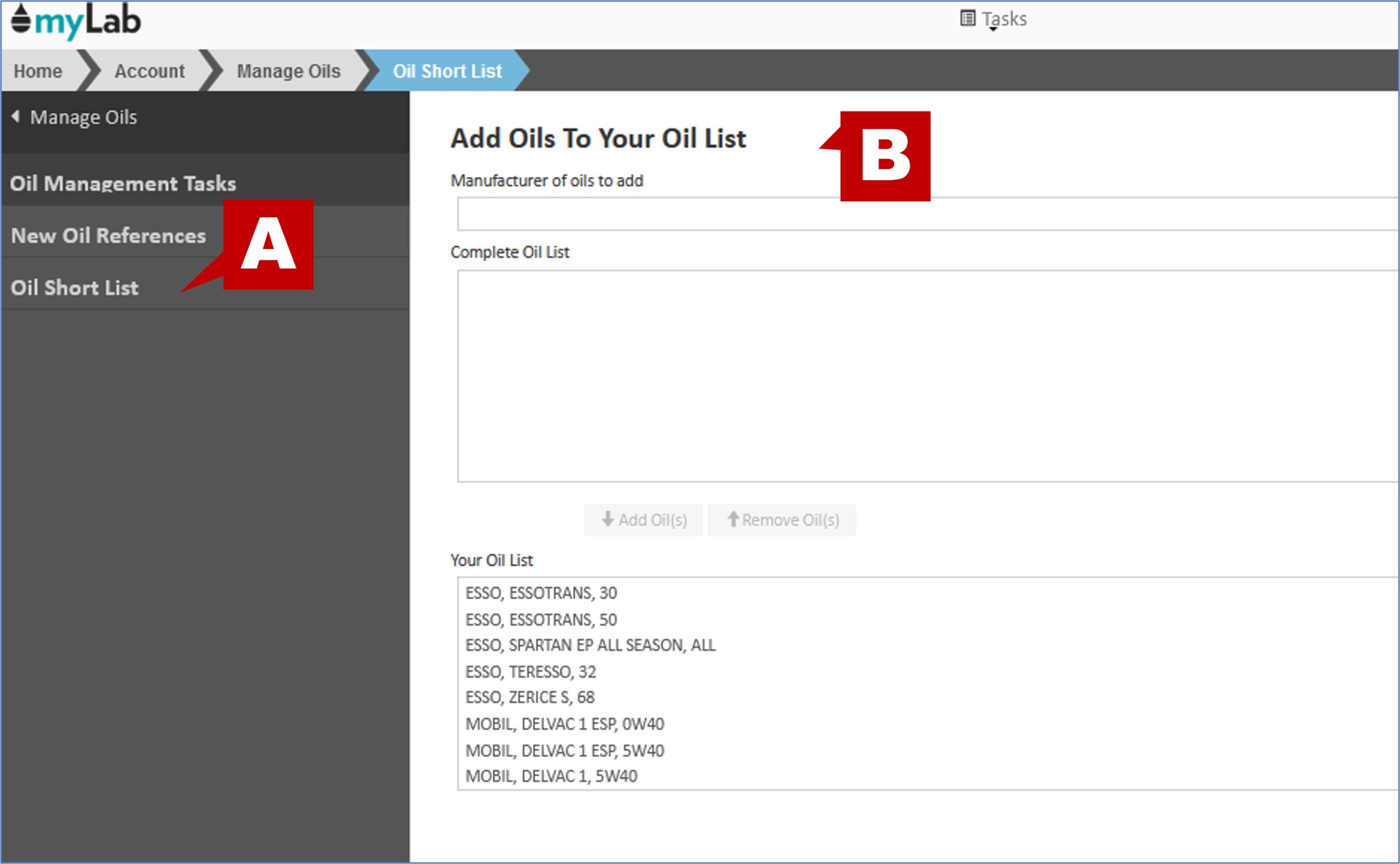Click the down arrow on Add Oil(s)

[608, 519]
